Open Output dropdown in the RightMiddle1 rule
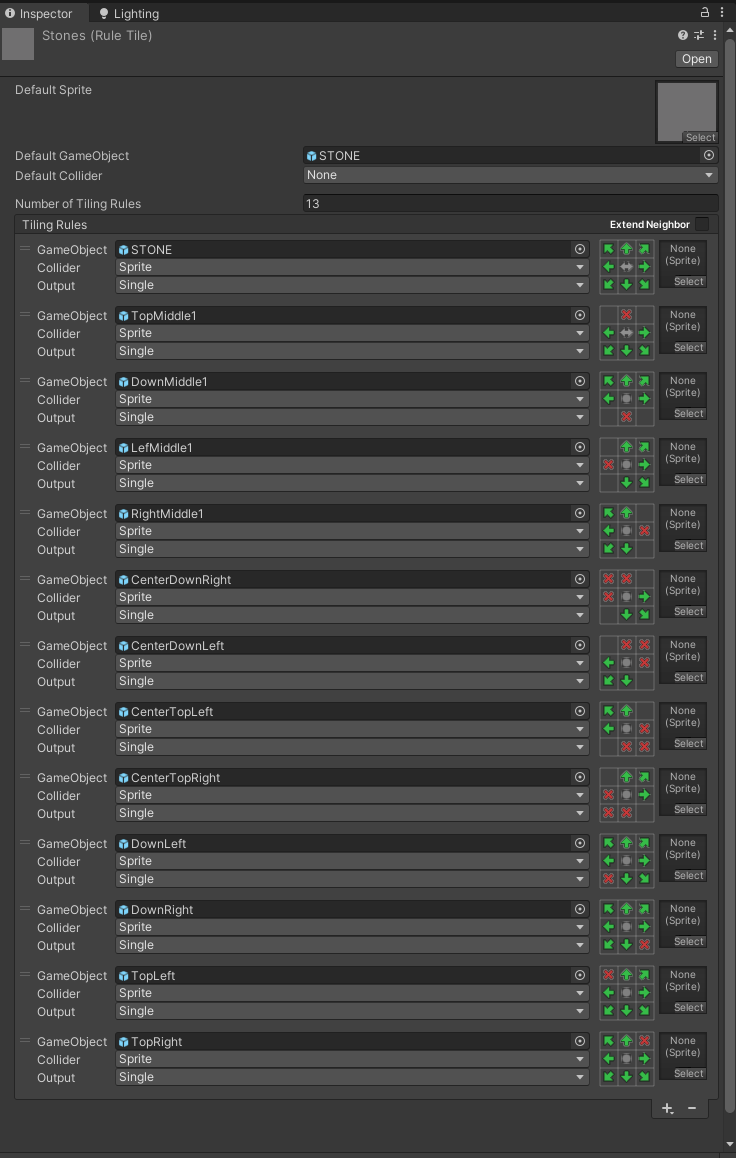Image resolution: width=736 pixels, height=1158 pixels. (352, 549)
